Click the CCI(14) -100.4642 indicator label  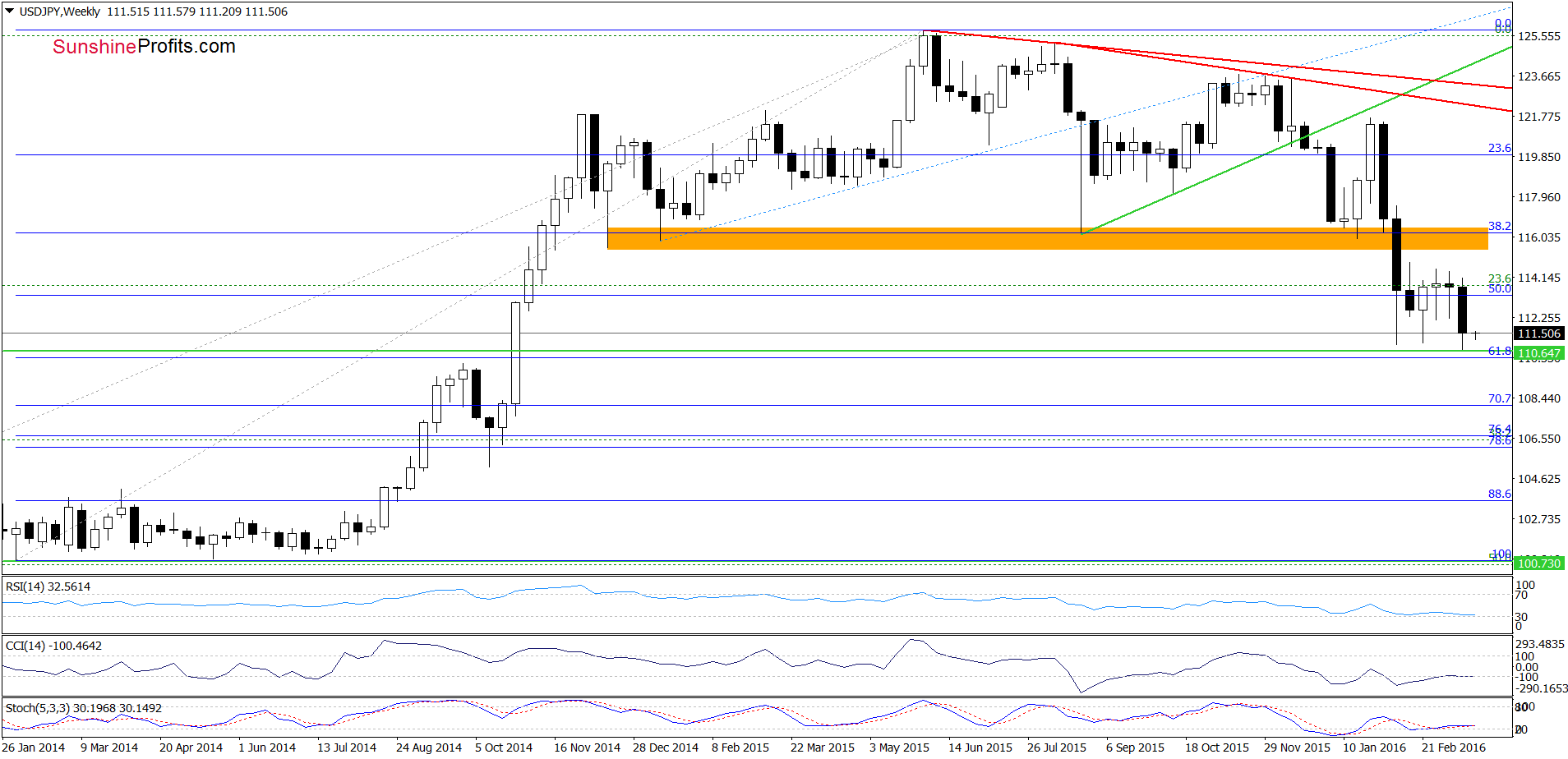[54, 646]
